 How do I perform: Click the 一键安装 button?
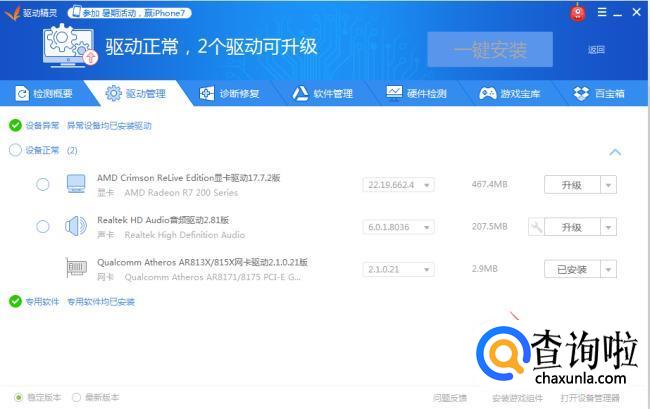490,49
